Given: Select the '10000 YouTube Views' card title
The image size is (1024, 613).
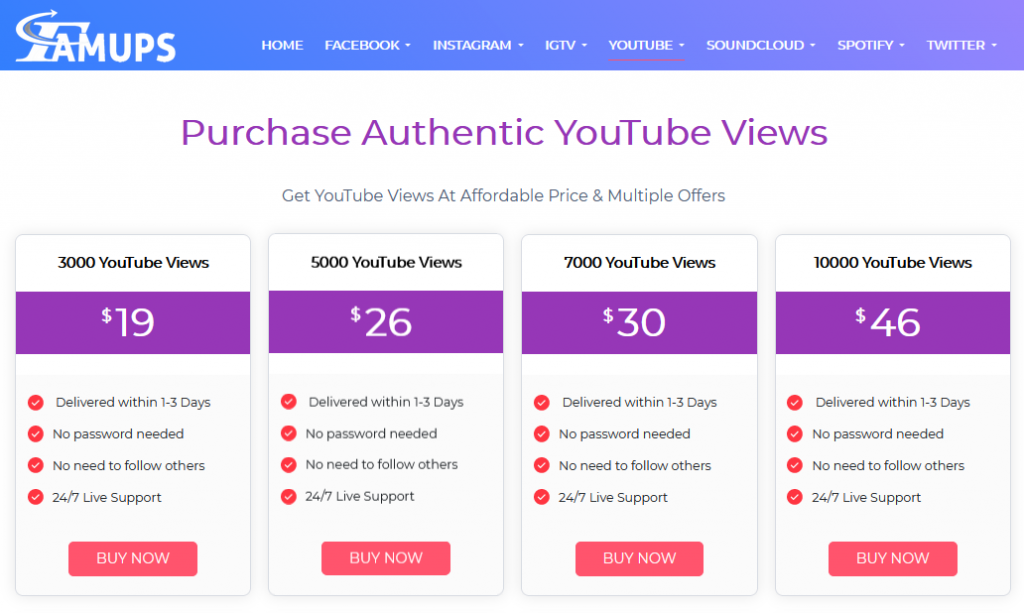Looking at the screenshot, I should 893,262.
